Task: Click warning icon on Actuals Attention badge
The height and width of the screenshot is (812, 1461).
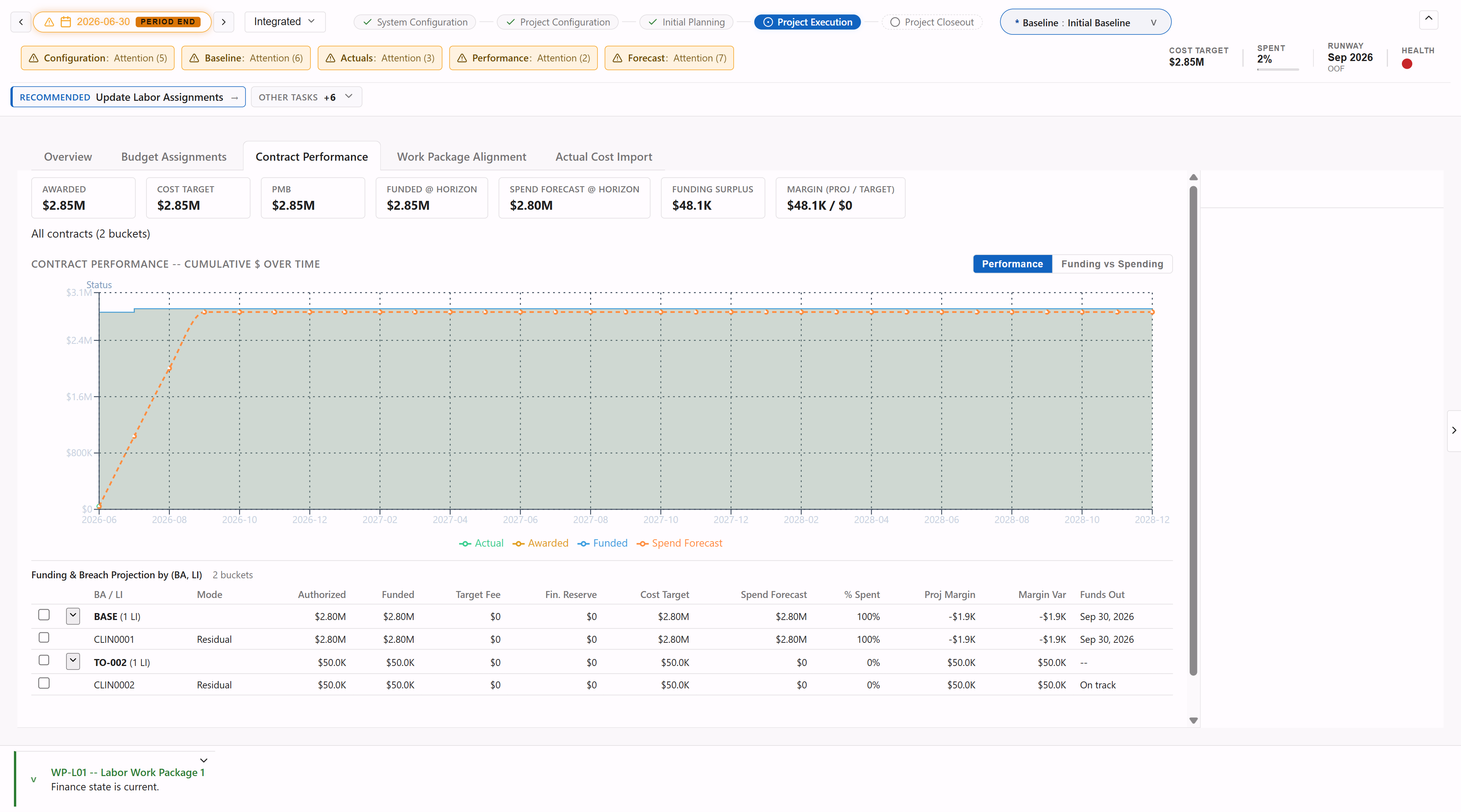Action: pos(330,58)
